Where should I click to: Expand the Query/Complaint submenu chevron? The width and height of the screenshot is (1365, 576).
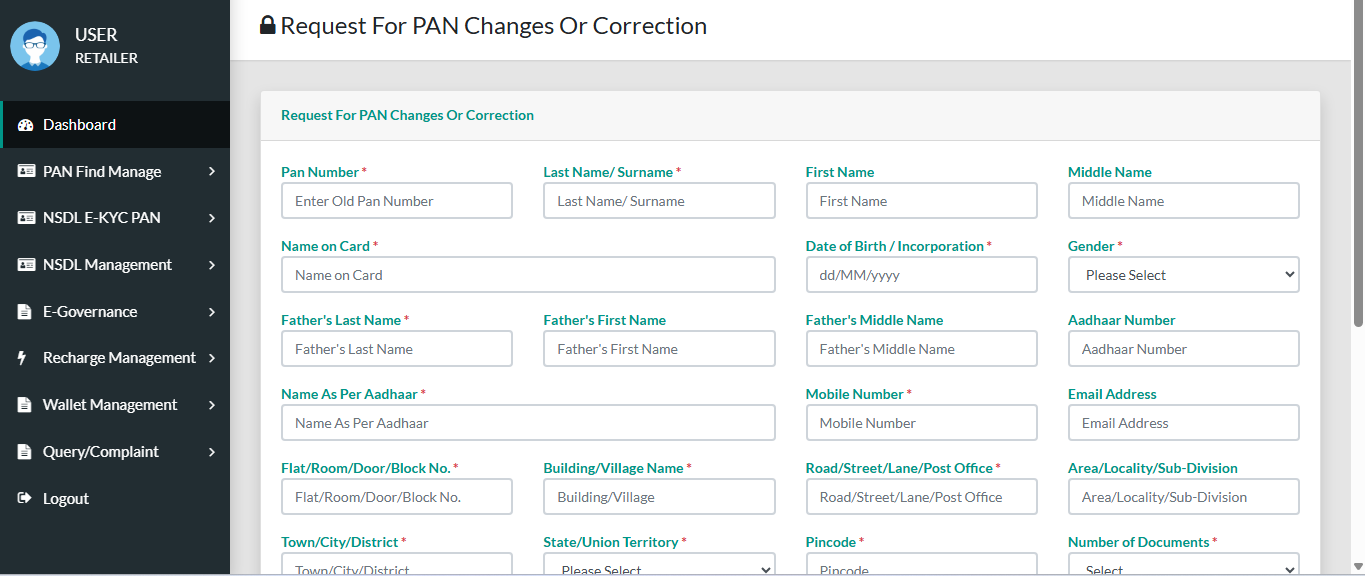point(212,452)
